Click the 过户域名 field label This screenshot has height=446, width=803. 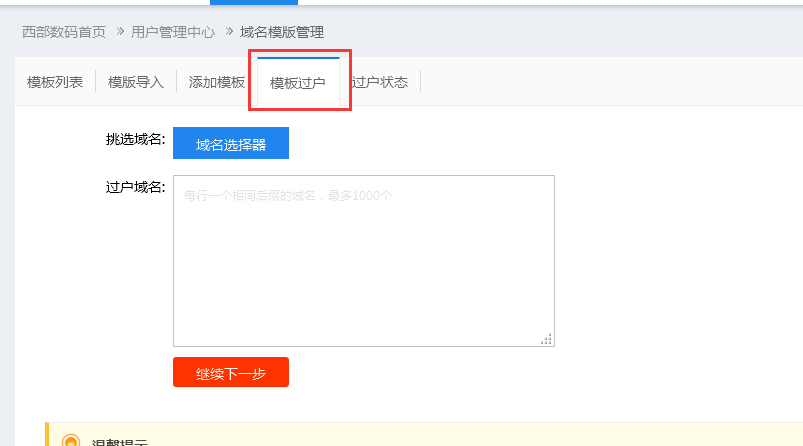[x=135, y=187]
